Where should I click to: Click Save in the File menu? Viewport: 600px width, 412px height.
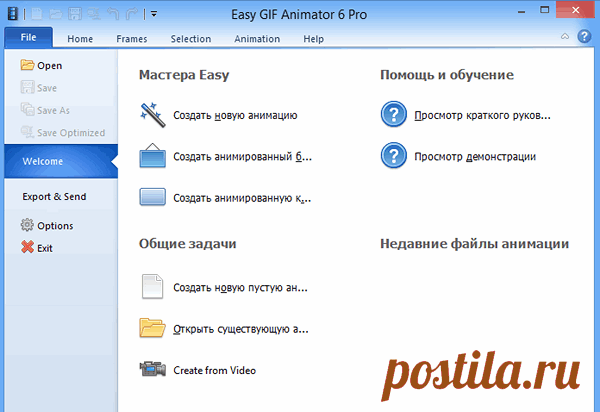[47, 88]
